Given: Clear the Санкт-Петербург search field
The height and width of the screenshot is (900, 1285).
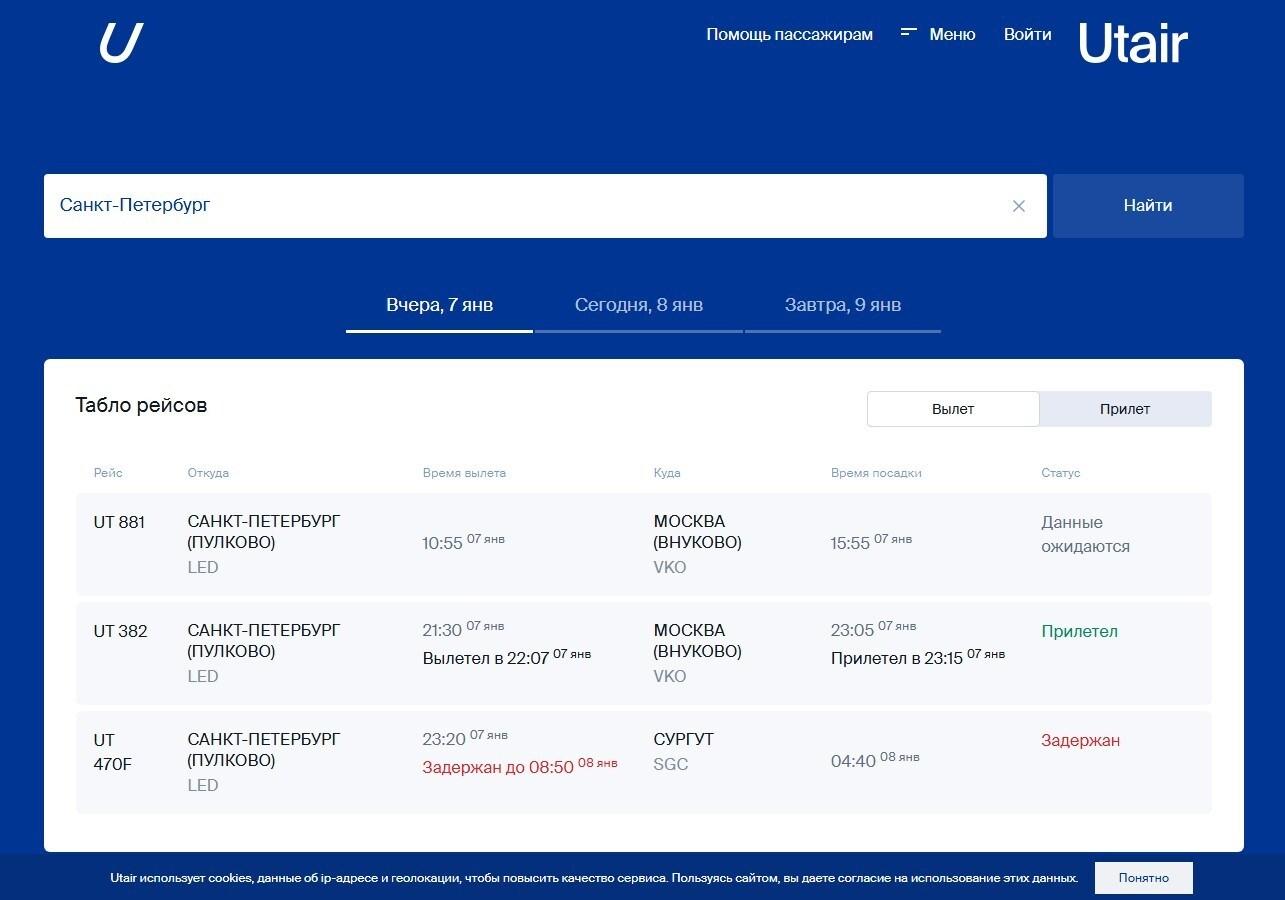Looking at the screenshot, I should coord(1018,206).
